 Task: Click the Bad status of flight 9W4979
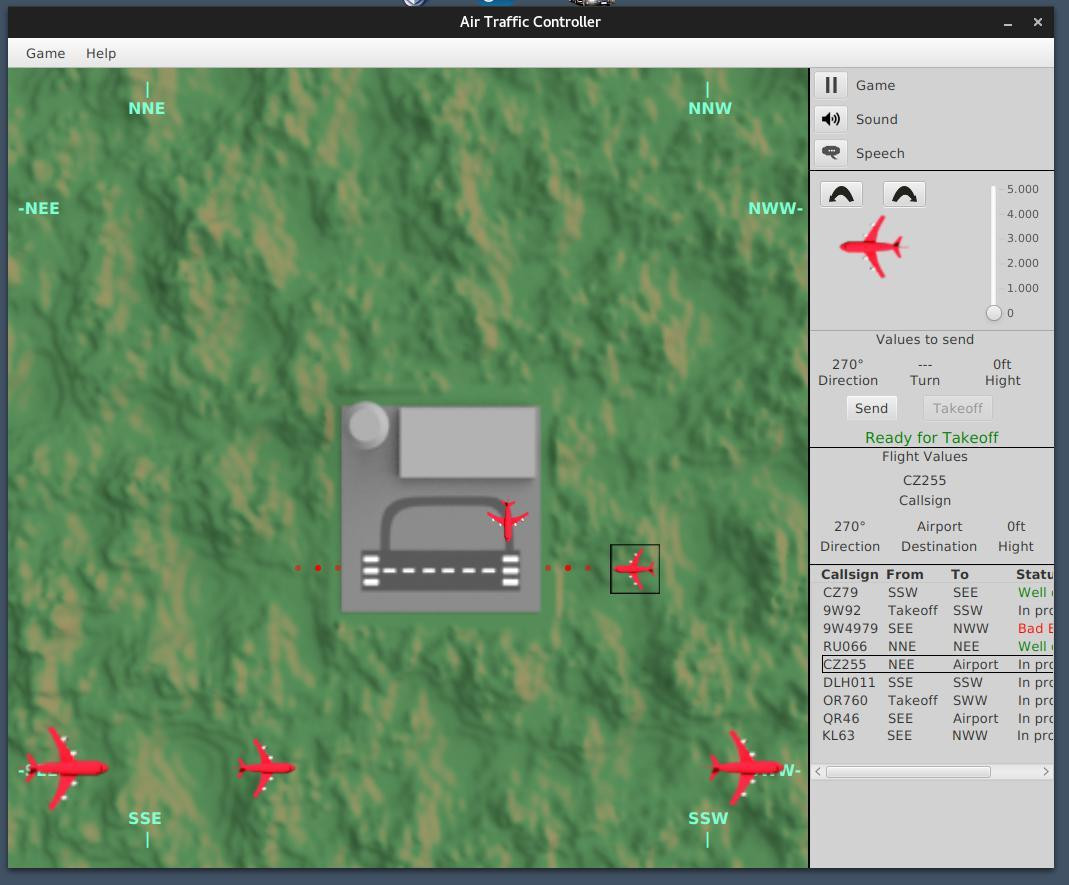point(1035,629)
